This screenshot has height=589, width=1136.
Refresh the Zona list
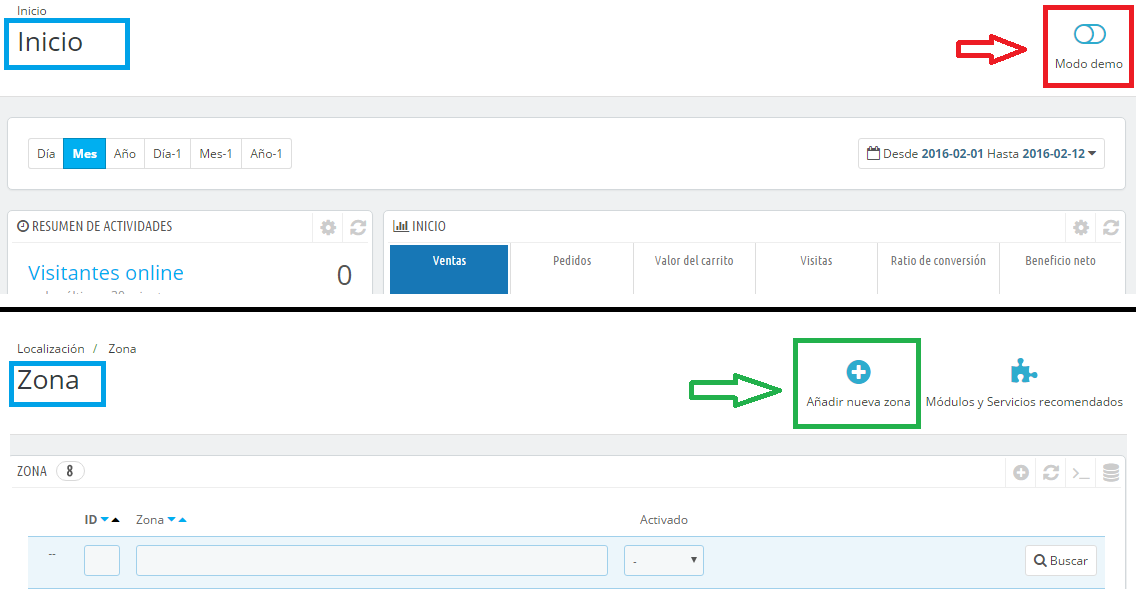[1051, 472]
